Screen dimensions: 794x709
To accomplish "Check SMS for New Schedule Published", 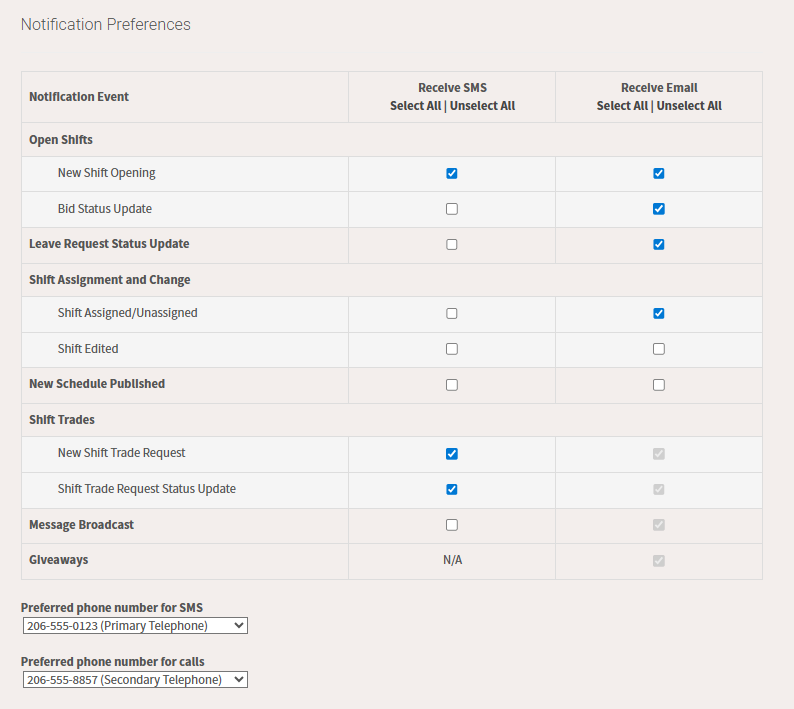I will coord(452,384).
